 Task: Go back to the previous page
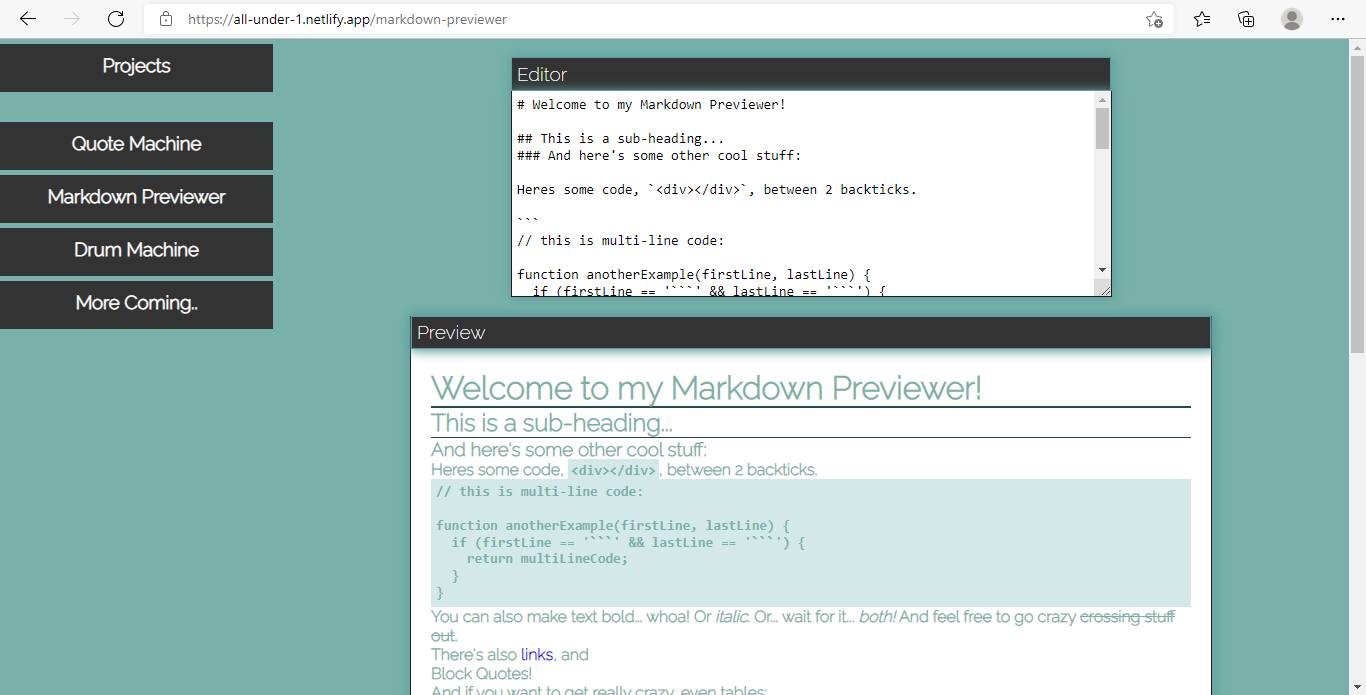[28, 19]
